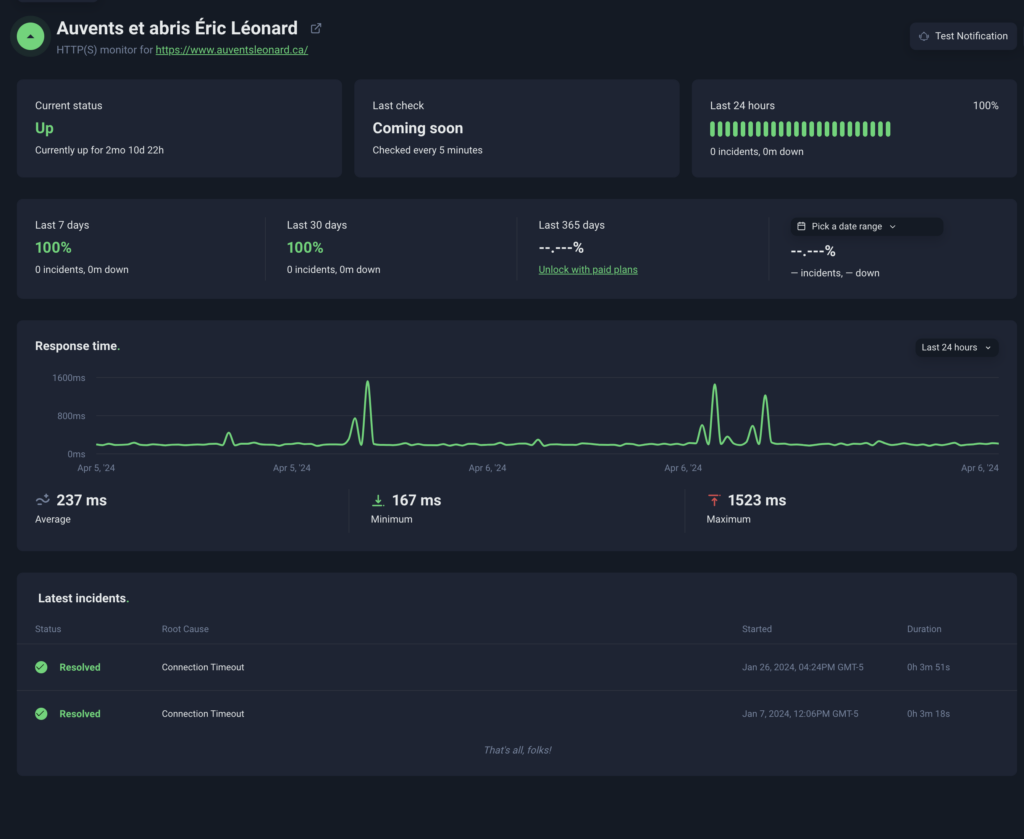Click the Started column header in incidents

[757, 629]
